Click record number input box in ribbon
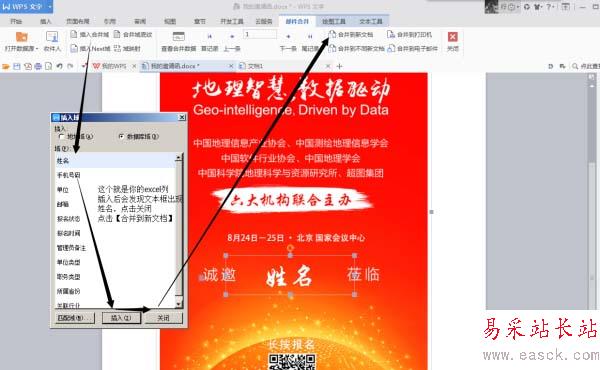The height and width of the screenshot is (370, 600). [260, 34]
